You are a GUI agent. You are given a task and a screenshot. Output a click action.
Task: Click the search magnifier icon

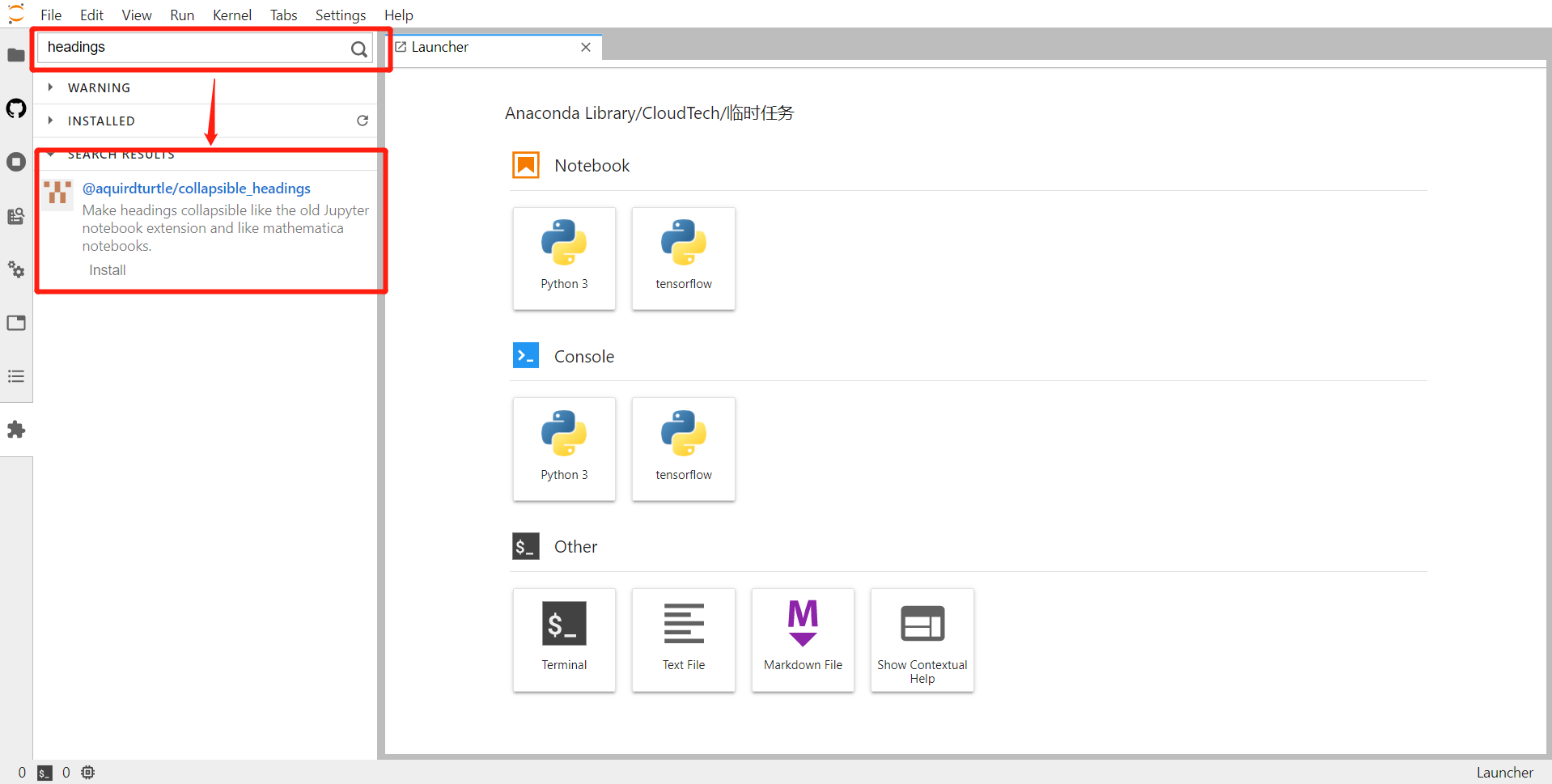(358, 49)
